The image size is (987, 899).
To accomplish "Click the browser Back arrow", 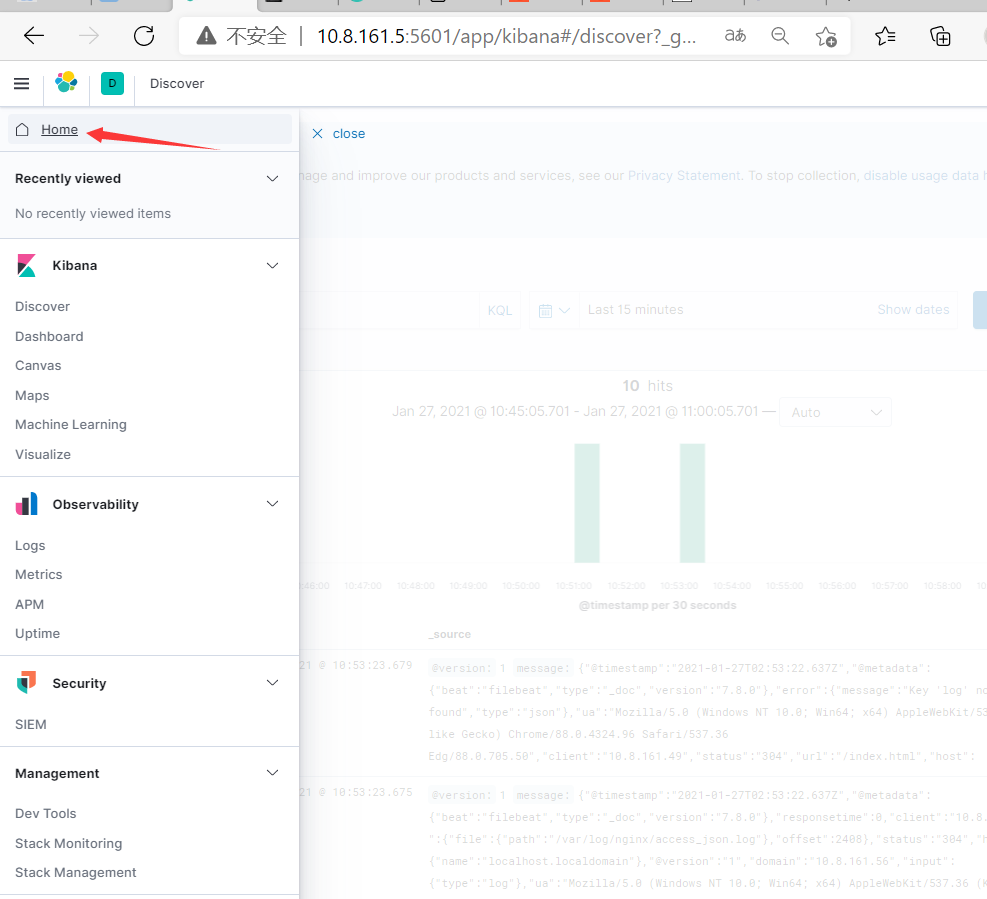I will (34, 36).
